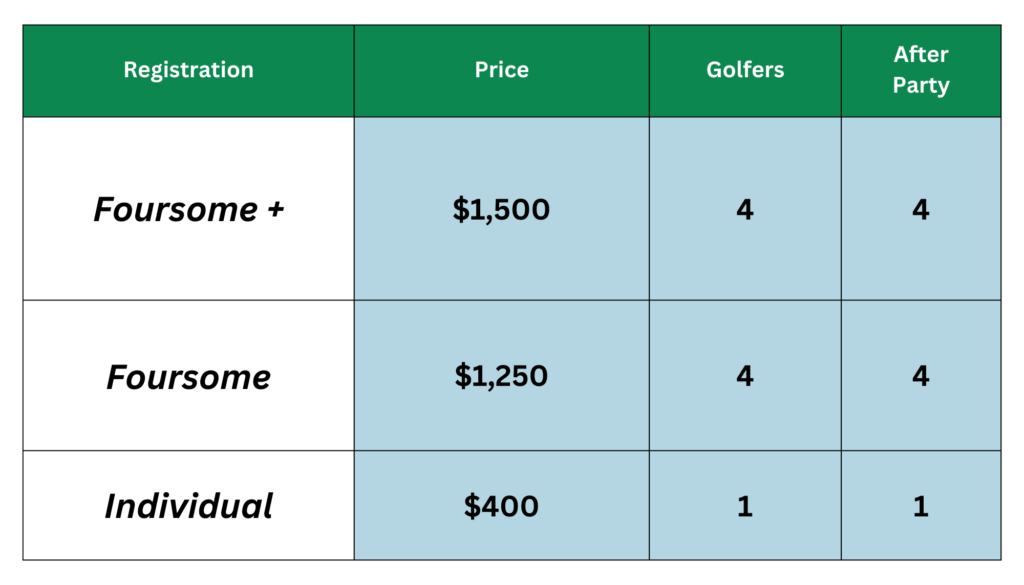Click After Party count for Foursome + row
This screenshot has width=1024, height=585.
tap(921, 209)
